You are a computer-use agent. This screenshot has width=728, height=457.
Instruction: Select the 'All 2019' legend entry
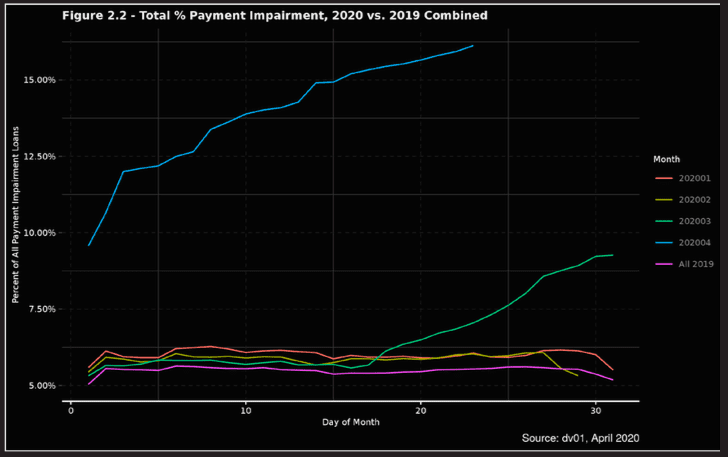click(x=683, y=264)
